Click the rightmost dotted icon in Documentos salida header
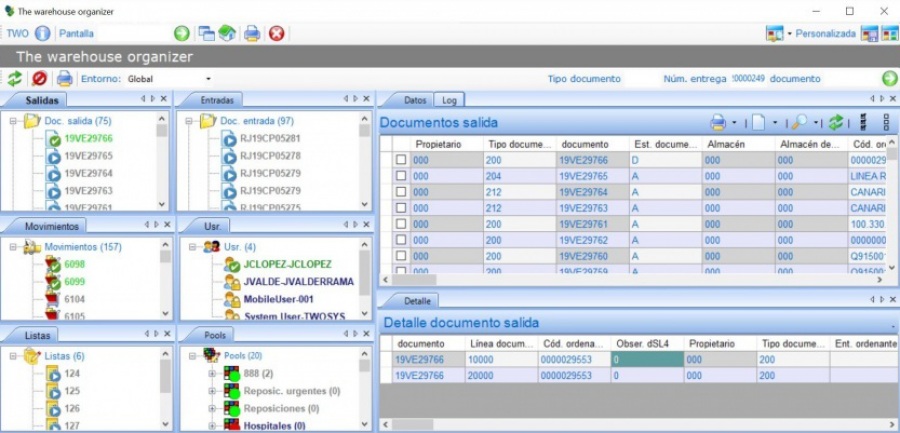Screen dimensions: 900x433 pyautogui.click(x=886, y=122)
